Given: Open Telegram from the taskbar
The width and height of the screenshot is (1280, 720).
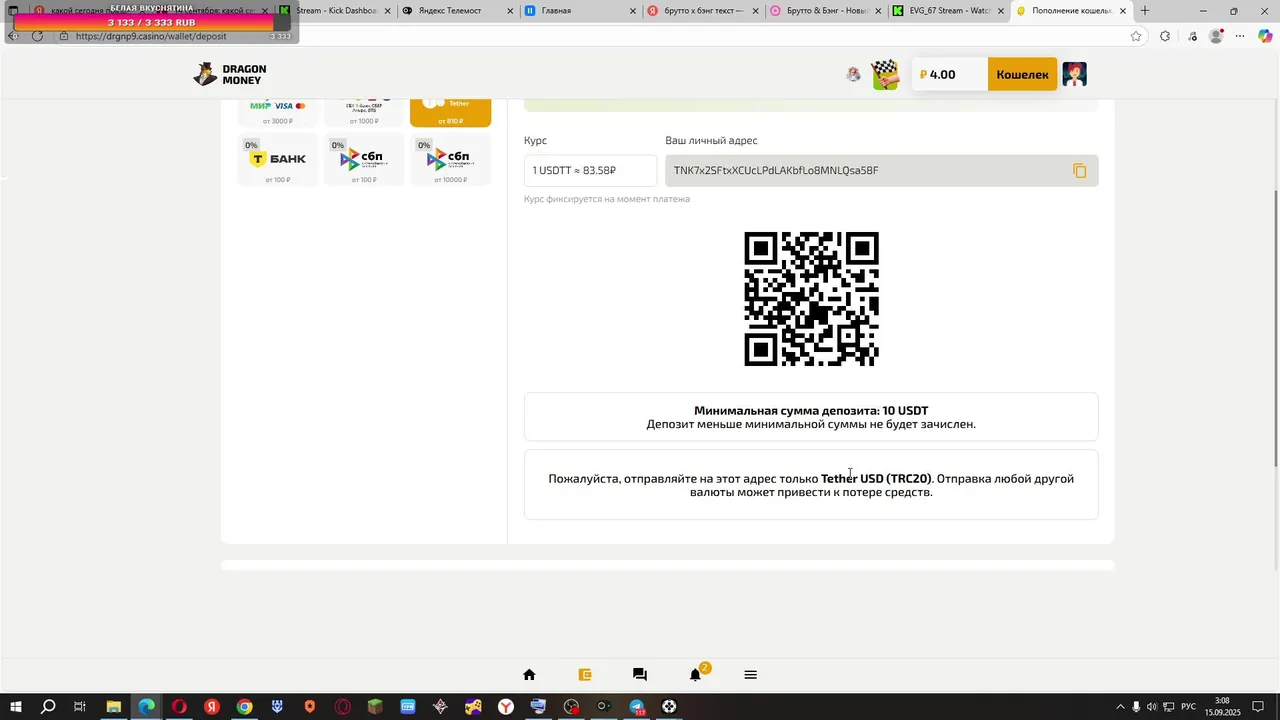Looking at the screenshot, I should 637,707.
